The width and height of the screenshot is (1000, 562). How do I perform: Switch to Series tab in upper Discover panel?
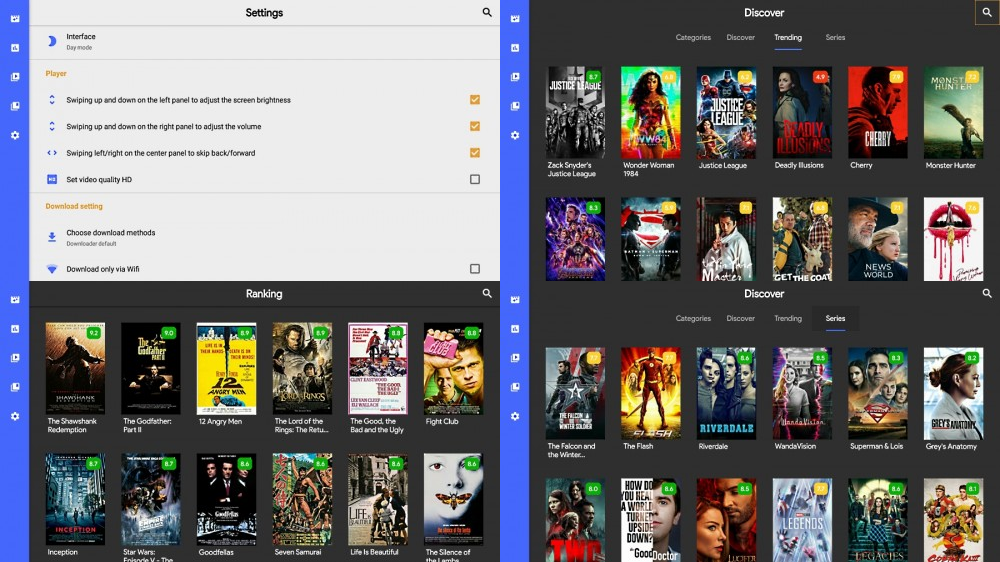click(835, 38)
